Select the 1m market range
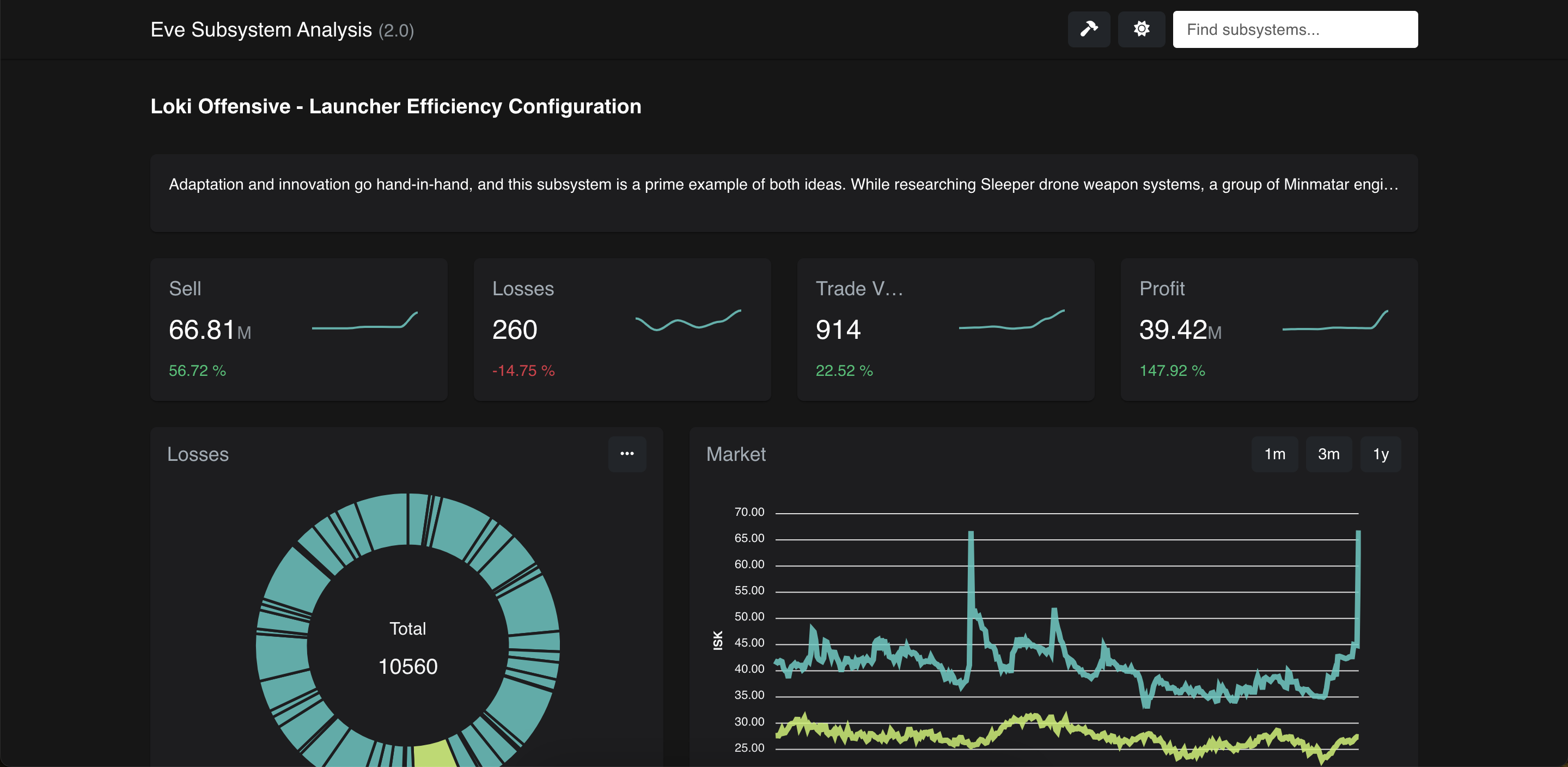 tap(1274, 454)
